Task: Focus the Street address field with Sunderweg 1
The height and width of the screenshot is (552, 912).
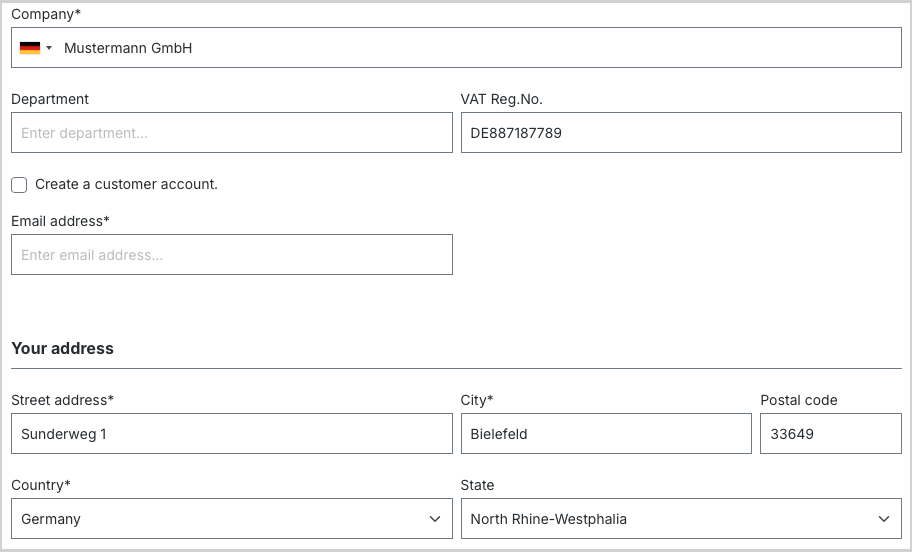Action: 231,433
